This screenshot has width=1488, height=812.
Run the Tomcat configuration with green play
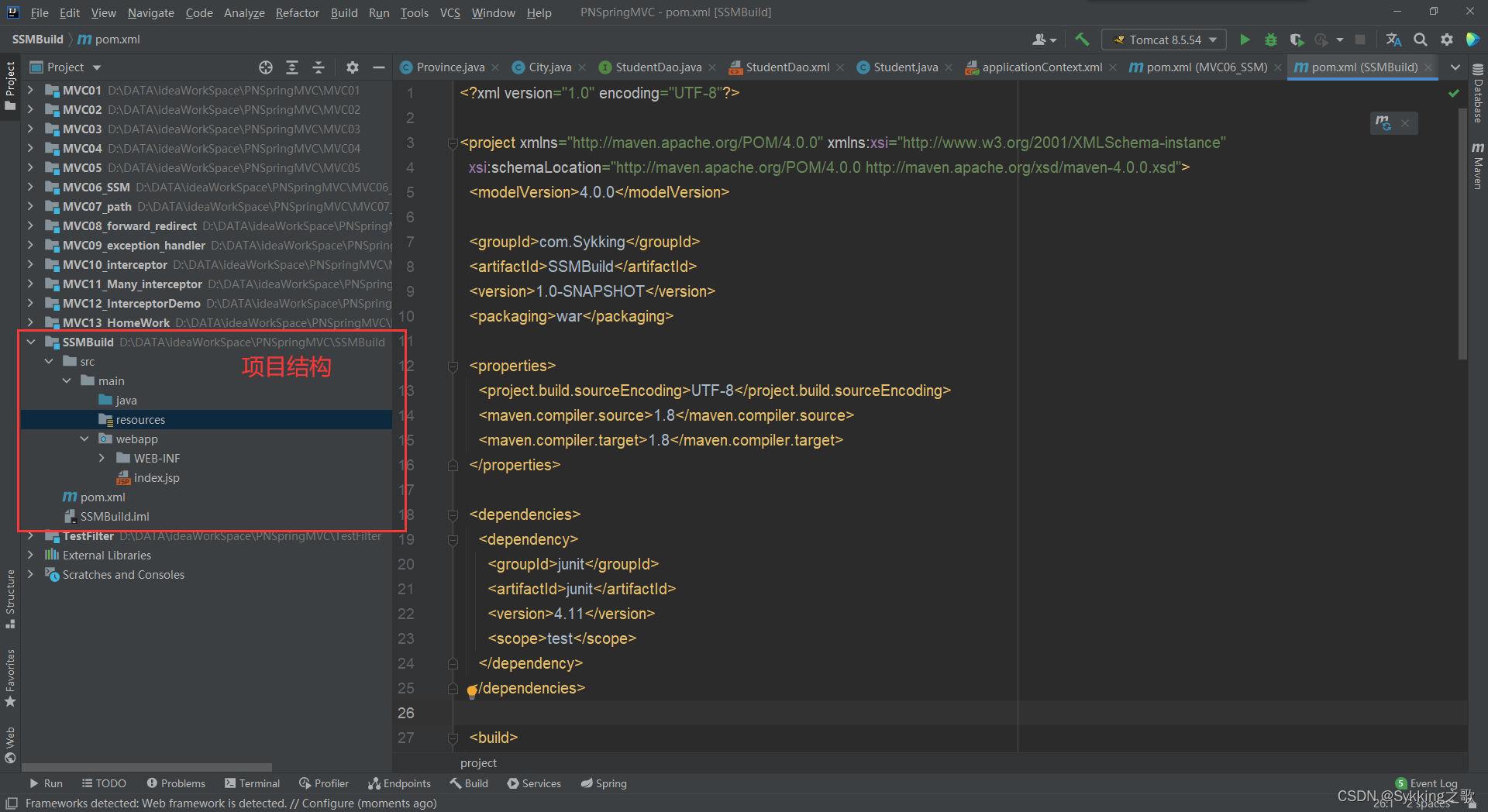(x=1245, y=40)
